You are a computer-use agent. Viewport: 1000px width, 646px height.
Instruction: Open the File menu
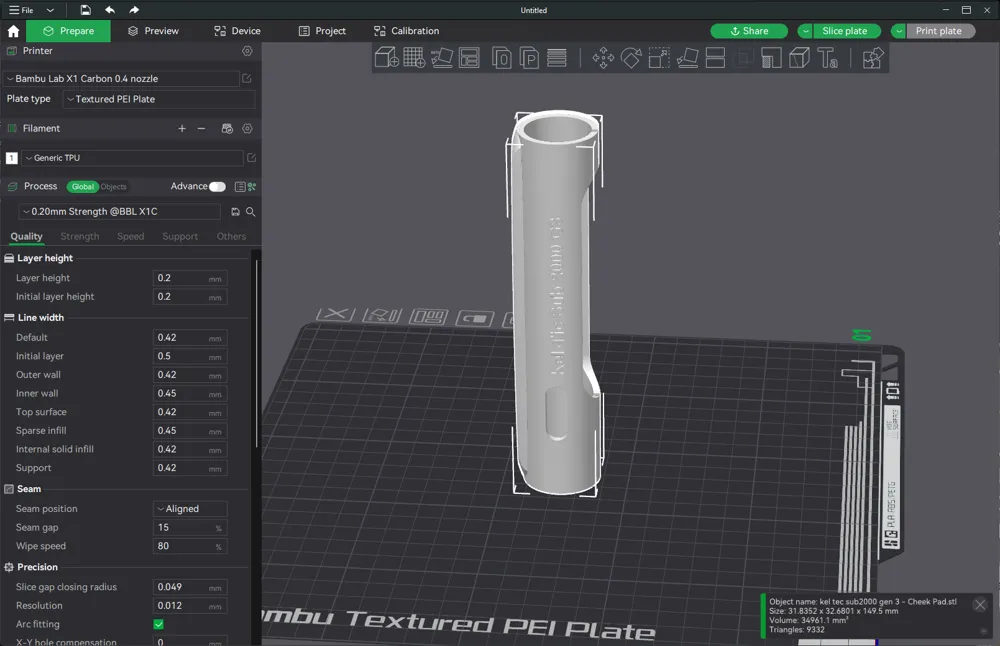[22, 10]
